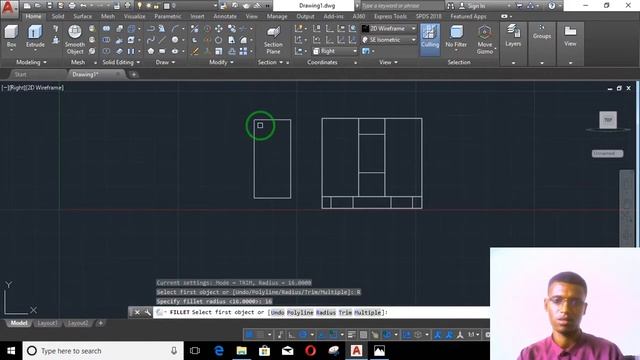Open the No Filter selection dropdown
This screenshot has width=640, height=360.
tap(456, 38)
